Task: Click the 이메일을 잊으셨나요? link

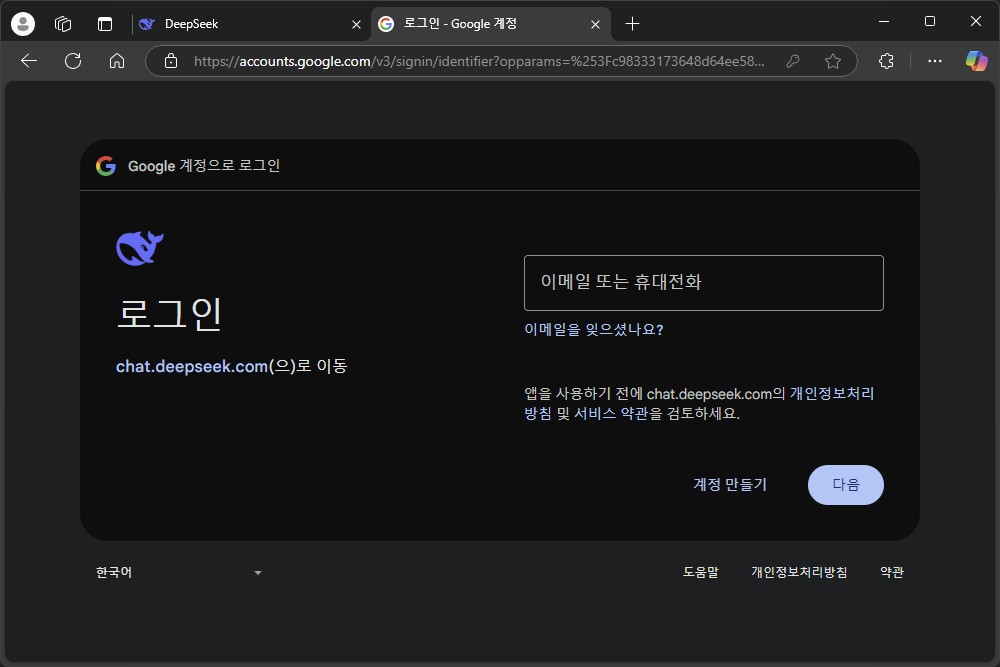Action: click(x=594, y=330)
